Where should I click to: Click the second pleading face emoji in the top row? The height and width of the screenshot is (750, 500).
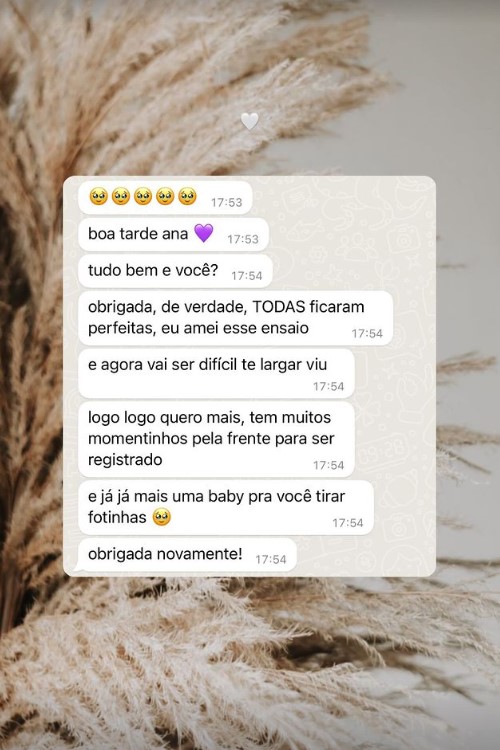click(x=121, y=197)
